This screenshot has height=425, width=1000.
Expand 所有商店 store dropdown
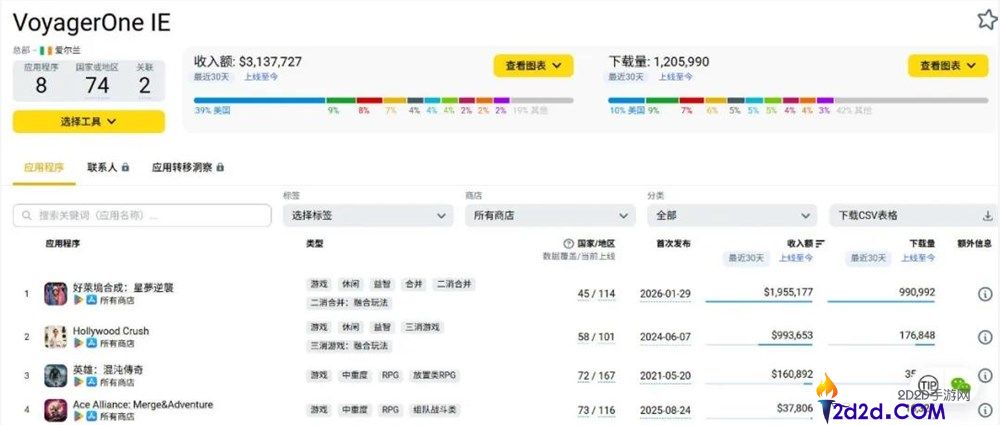tap(550, 216)
